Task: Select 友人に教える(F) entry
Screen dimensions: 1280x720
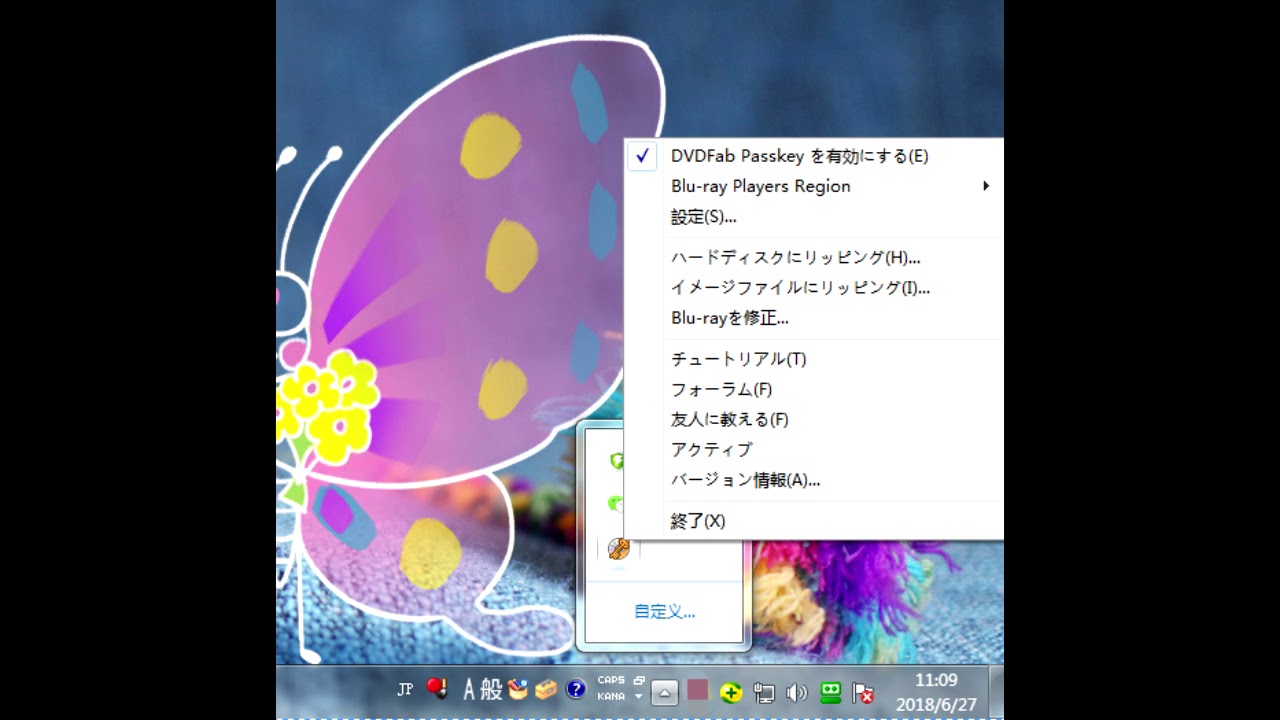Action: pyautogui.click(x=813, y=420)
